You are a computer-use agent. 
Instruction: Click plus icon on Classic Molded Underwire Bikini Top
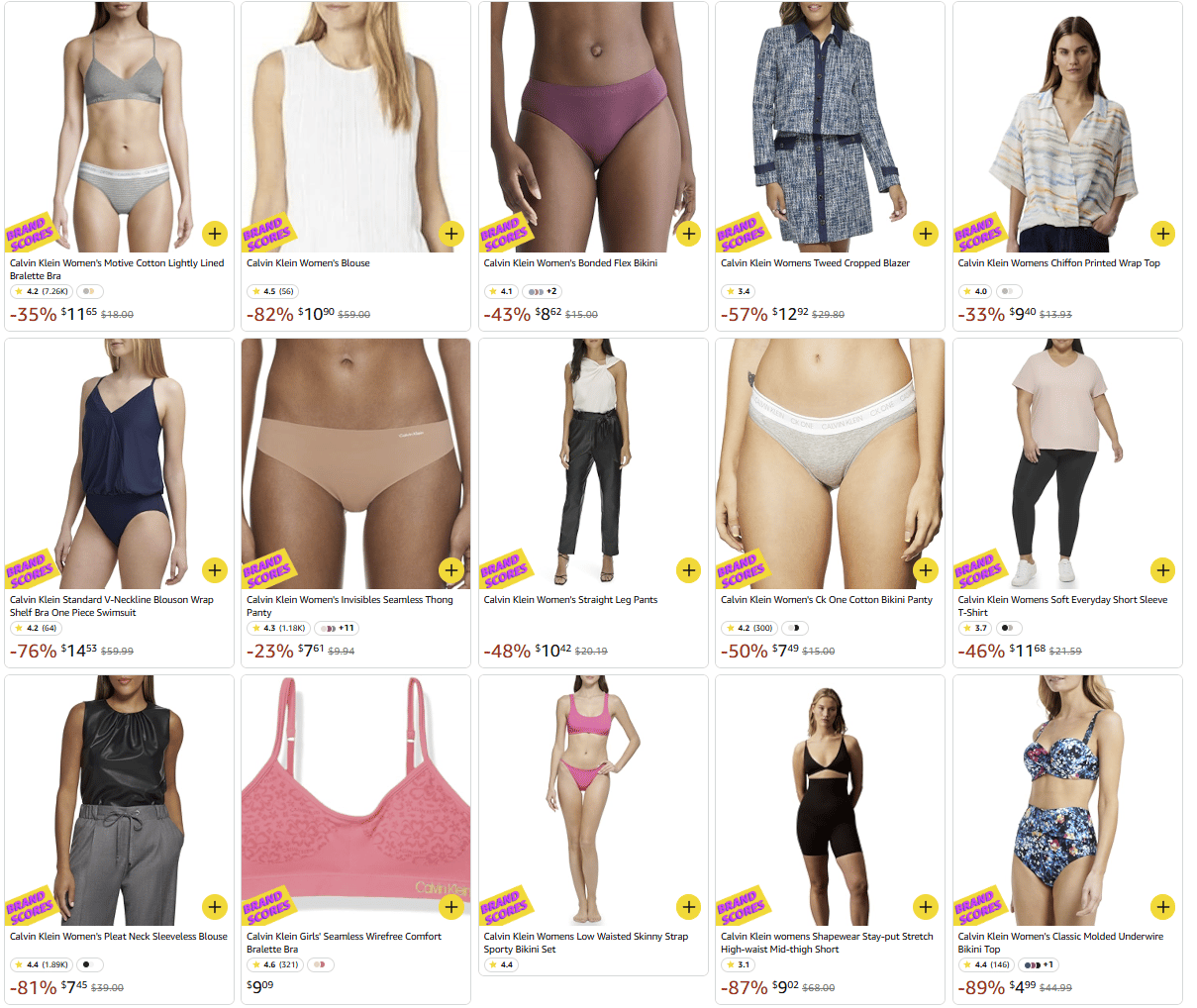tap(1162, 907)
